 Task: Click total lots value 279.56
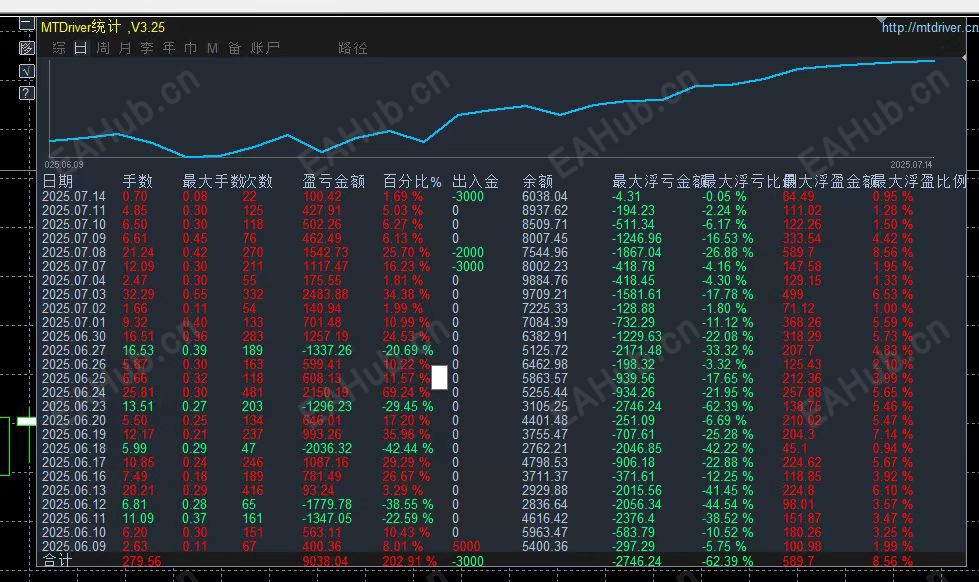click(142, 561)
